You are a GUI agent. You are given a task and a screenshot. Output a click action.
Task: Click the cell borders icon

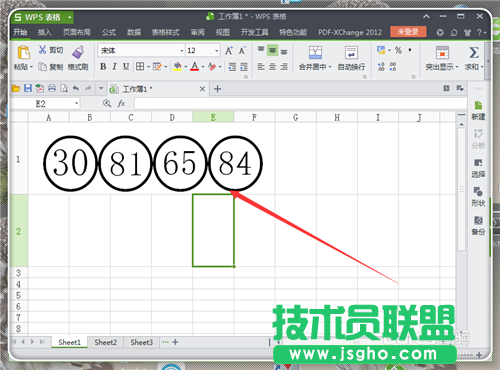coord(140,67)
